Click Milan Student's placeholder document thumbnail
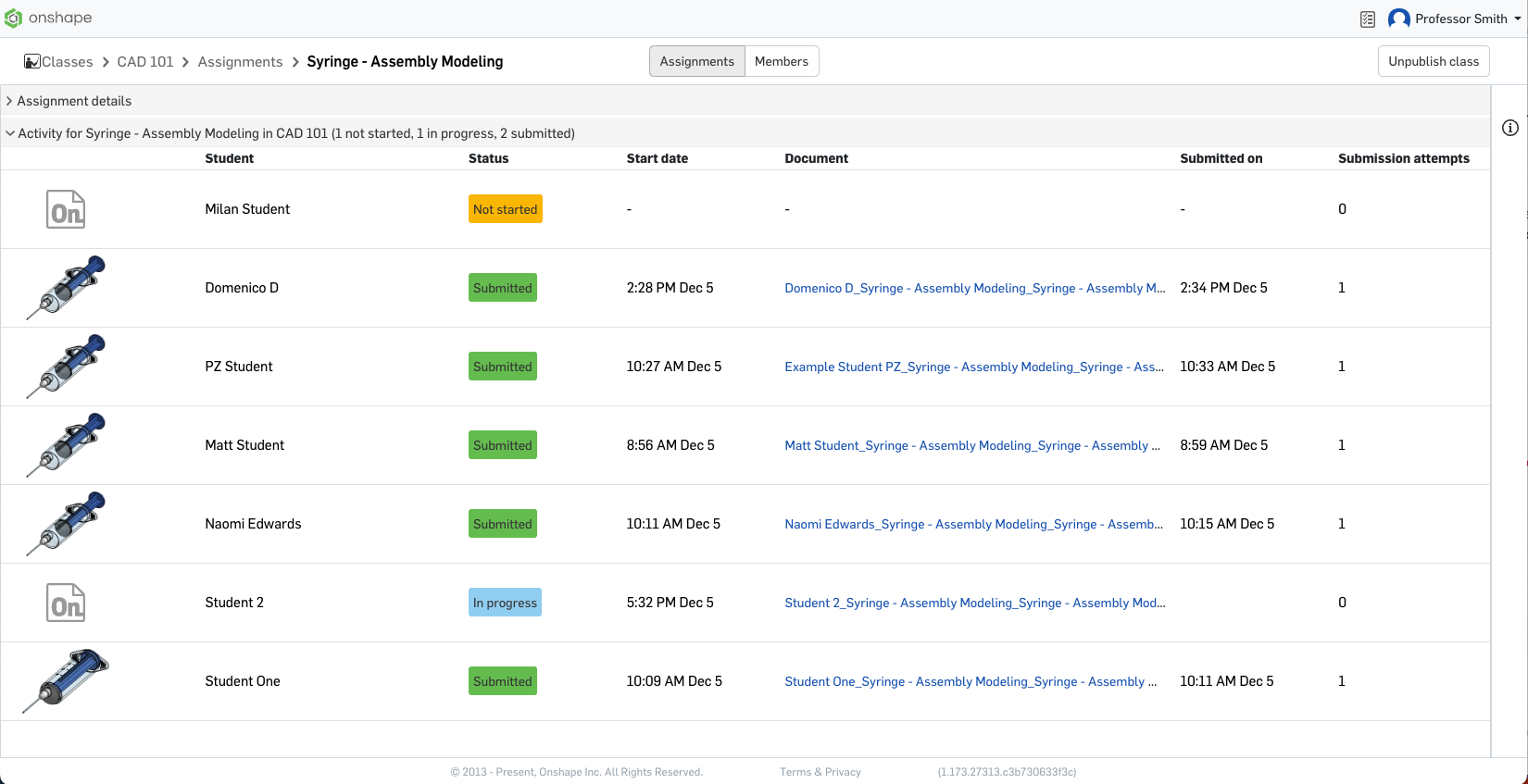This screenshot has width=1528, height=784. (x=66, y=209)
